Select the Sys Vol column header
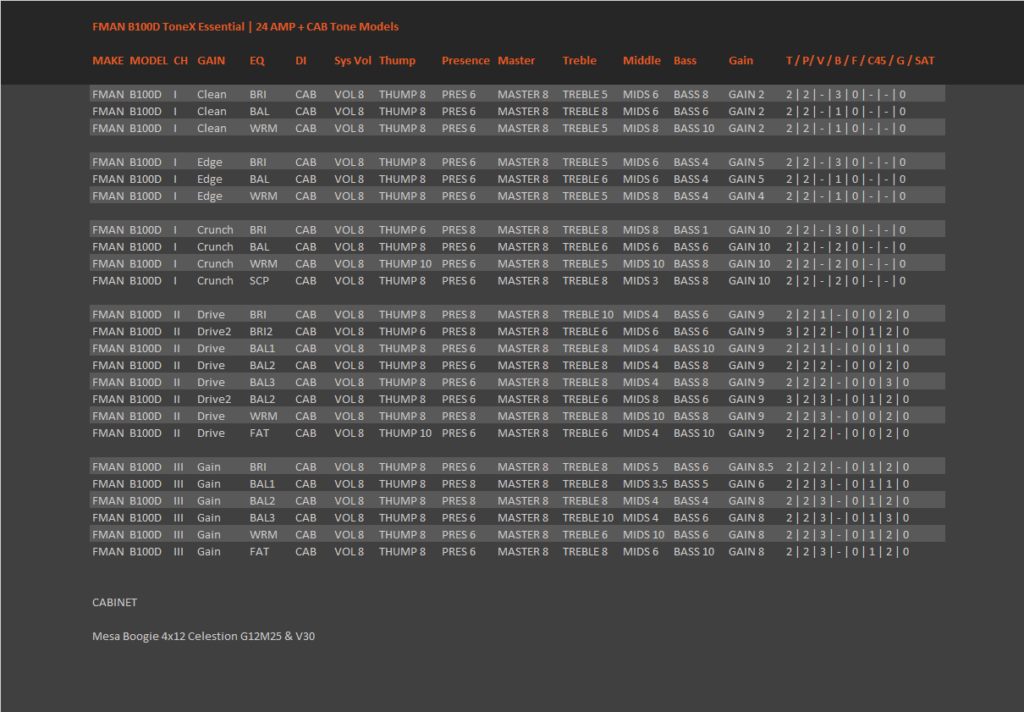 (353, 61)
